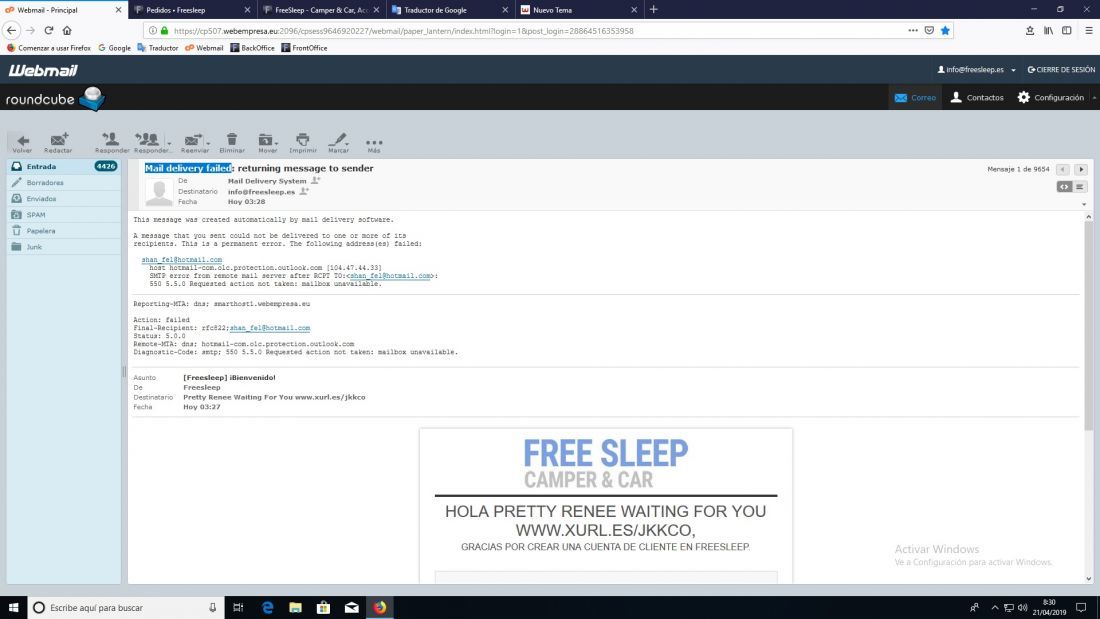This screenshot has width=1100, height=619.
Task: Add Mail Delivery System to contacts
Action: (x=316, y=180)
